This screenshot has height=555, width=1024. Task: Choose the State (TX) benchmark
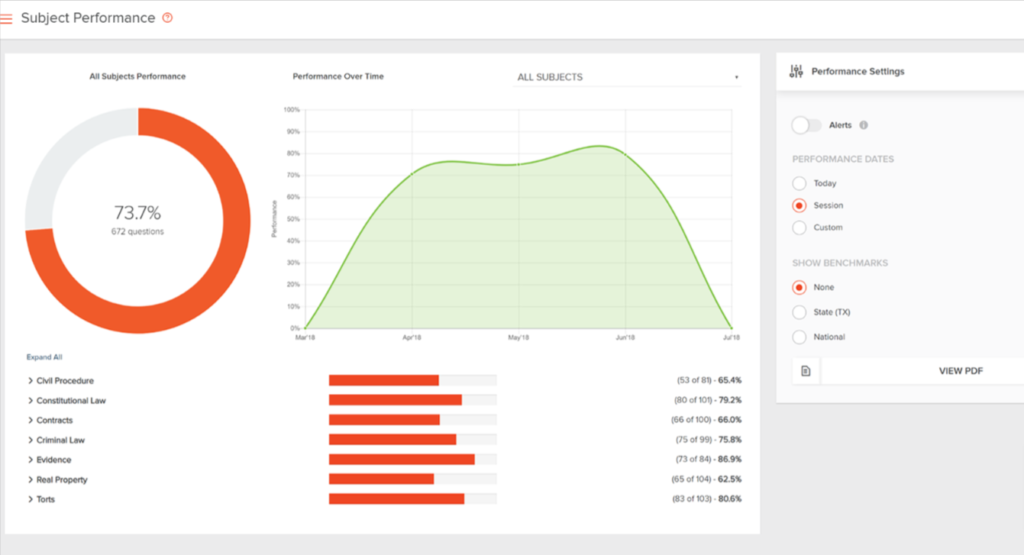pyautogui.click(x=799, y=312)
